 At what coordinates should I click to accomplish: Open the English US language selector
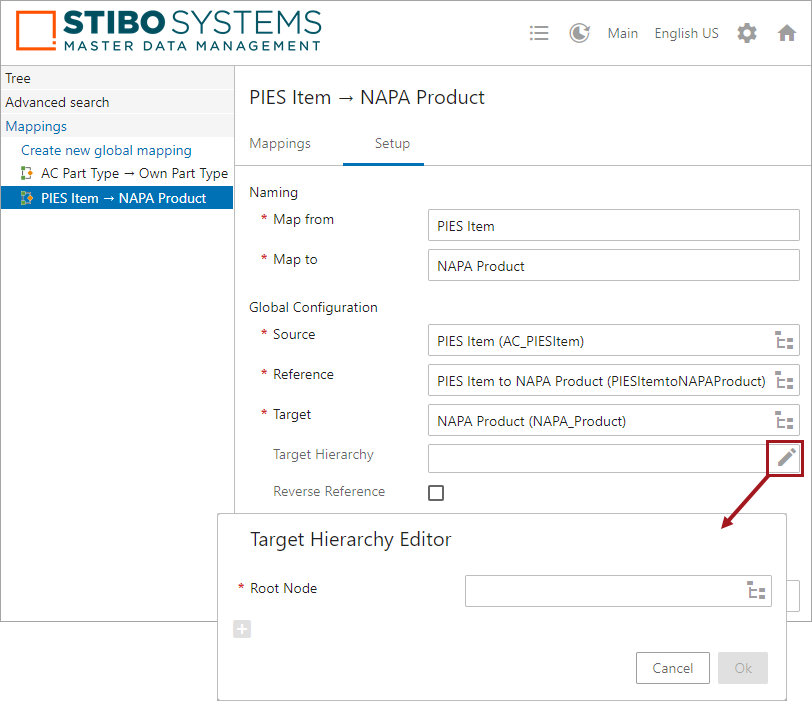pyautogui.click(x=686, y=33)
